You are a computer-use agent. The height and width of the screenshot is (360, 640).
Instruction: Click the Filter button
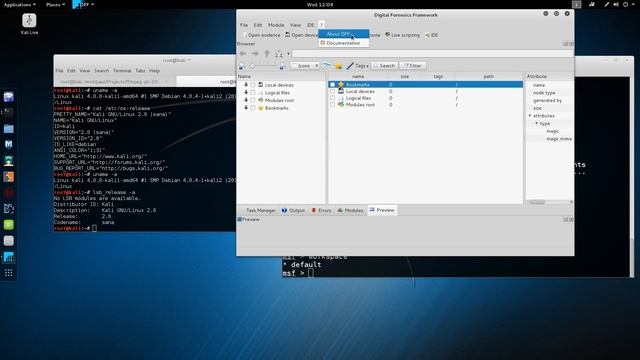click(x=413, y=66)
